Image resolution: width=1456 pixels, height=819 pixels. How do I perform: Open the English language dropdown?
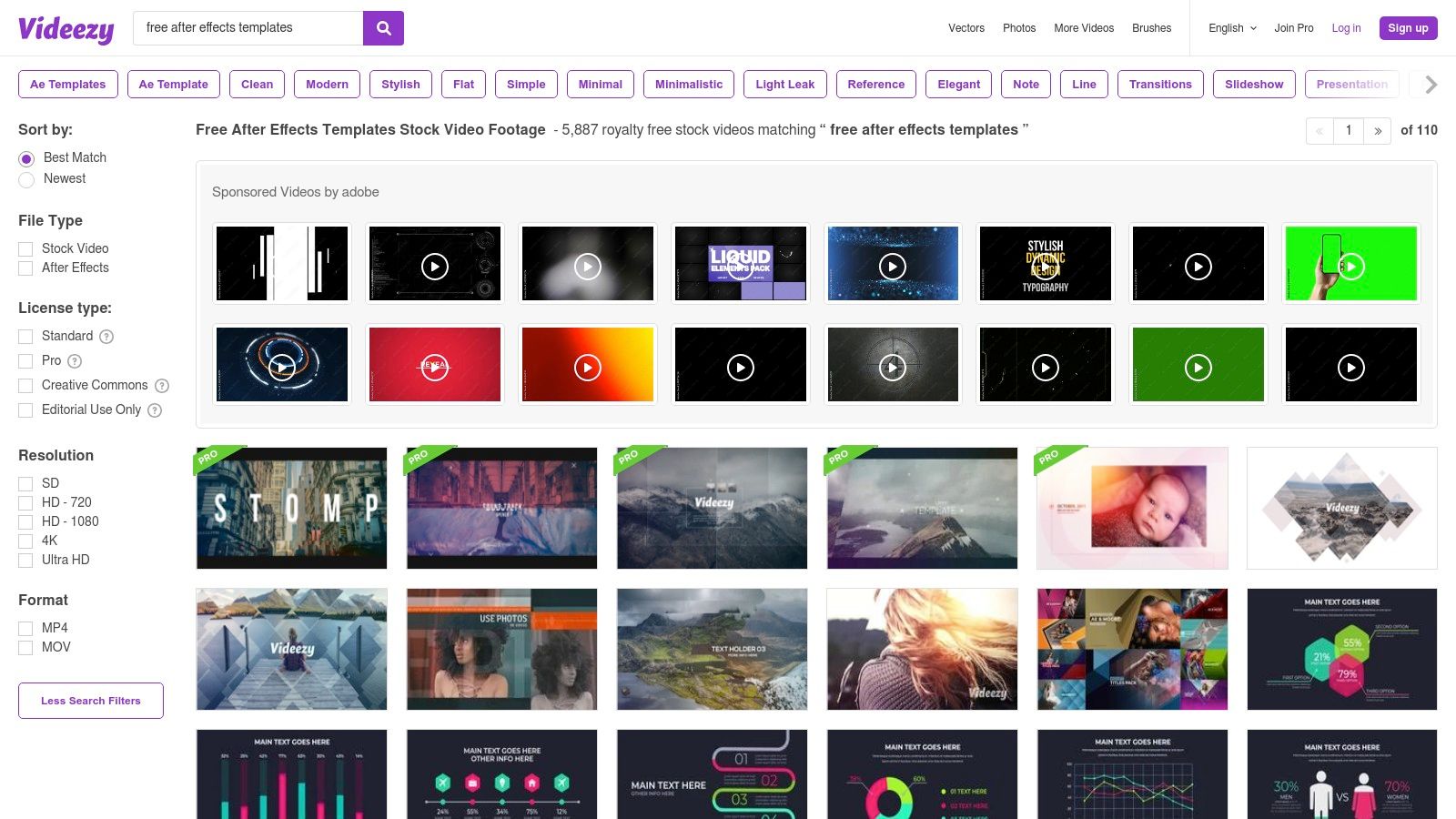click(x=1232, y=28)
